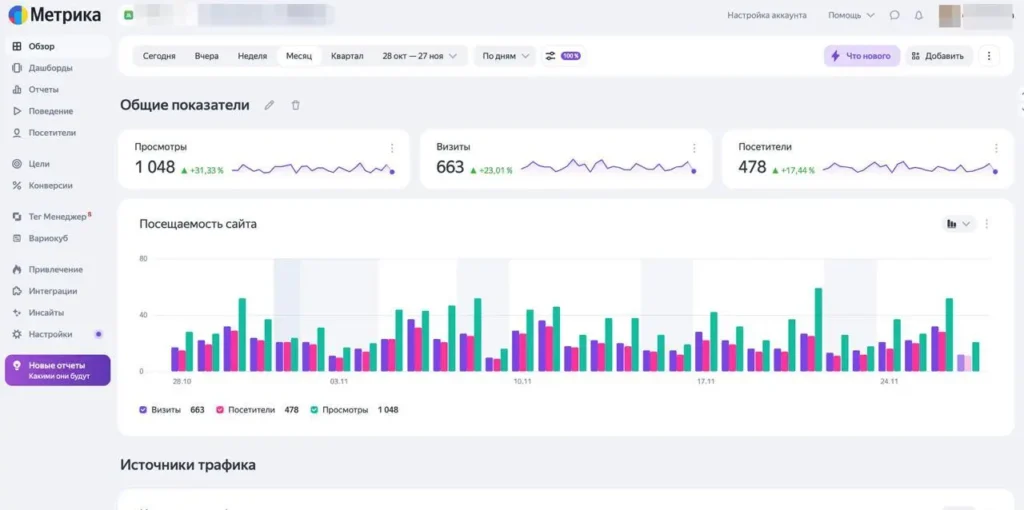Open the chat messages icon in header
This screenshot has height=510, width=1024.
point(894,15)
